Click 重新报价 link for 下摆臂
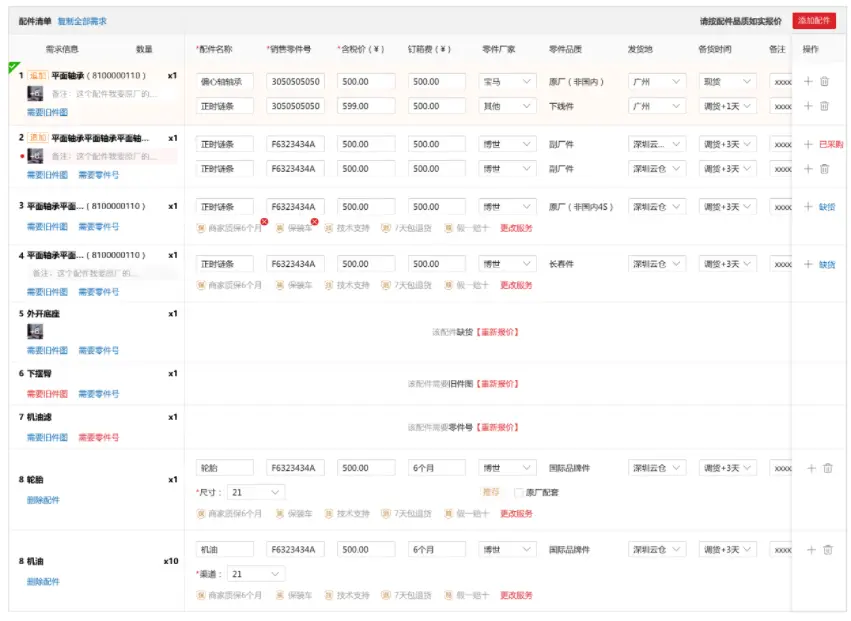 pos(498,384)
